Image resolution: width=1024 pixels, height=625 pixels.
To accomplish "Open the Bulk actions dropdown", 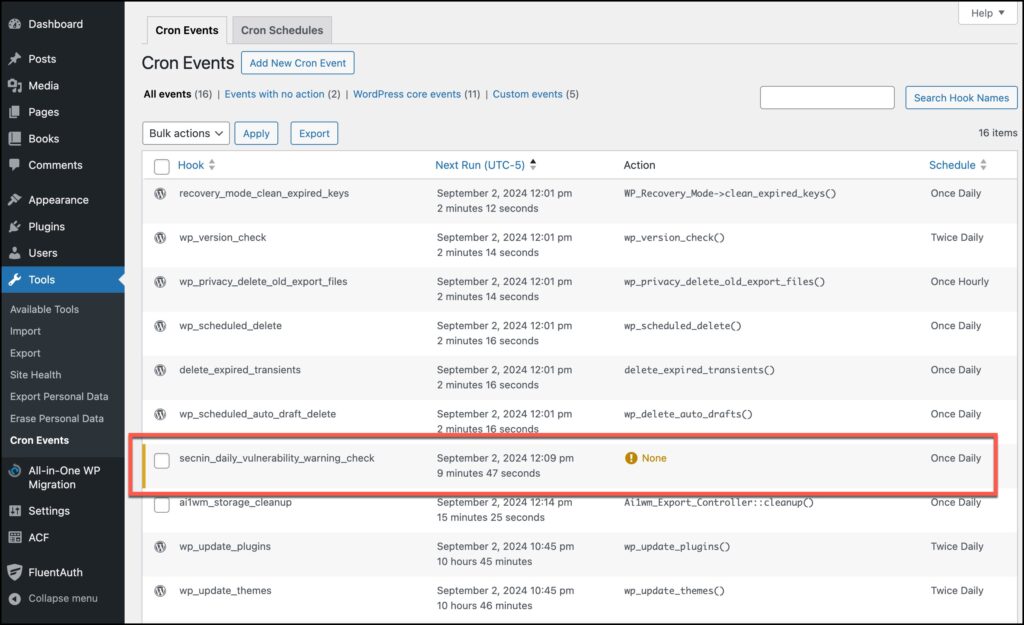I will click(x=186, y=133).
